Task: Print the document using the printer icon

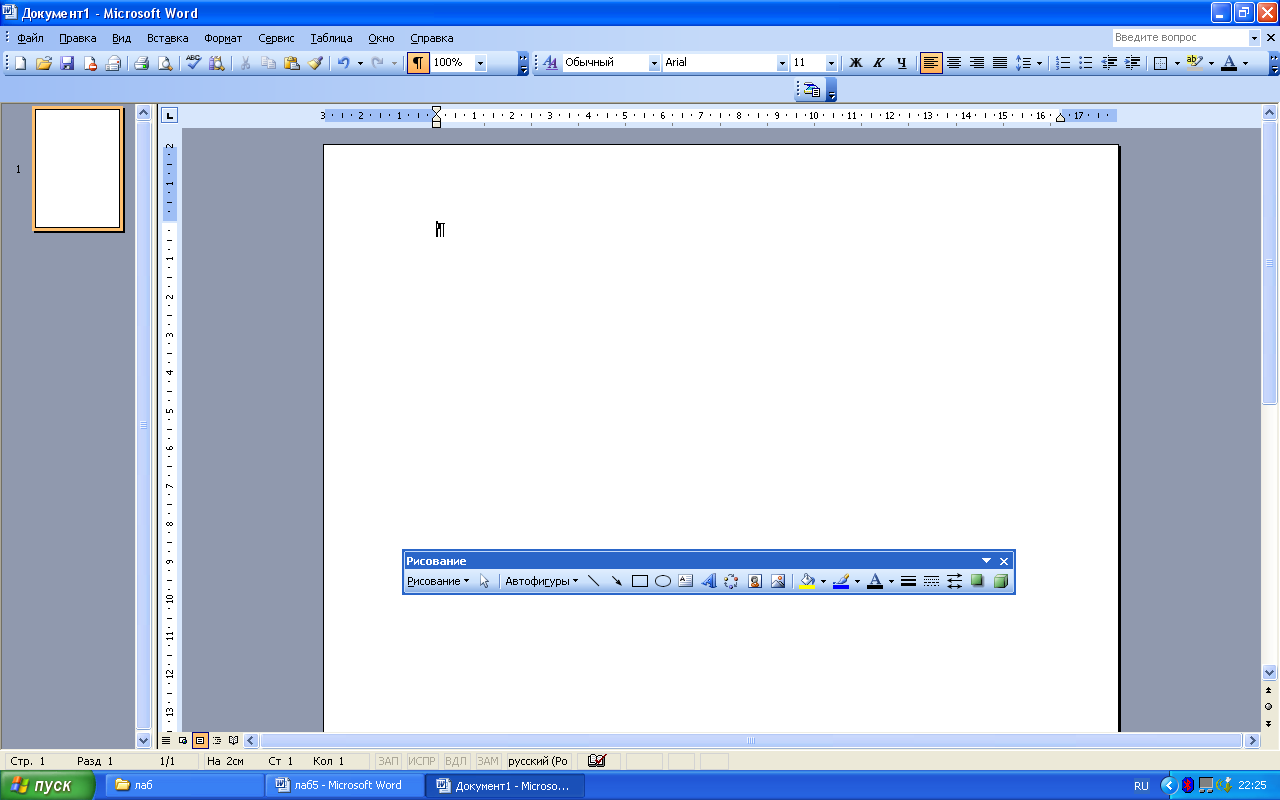Action: (142, 63)
